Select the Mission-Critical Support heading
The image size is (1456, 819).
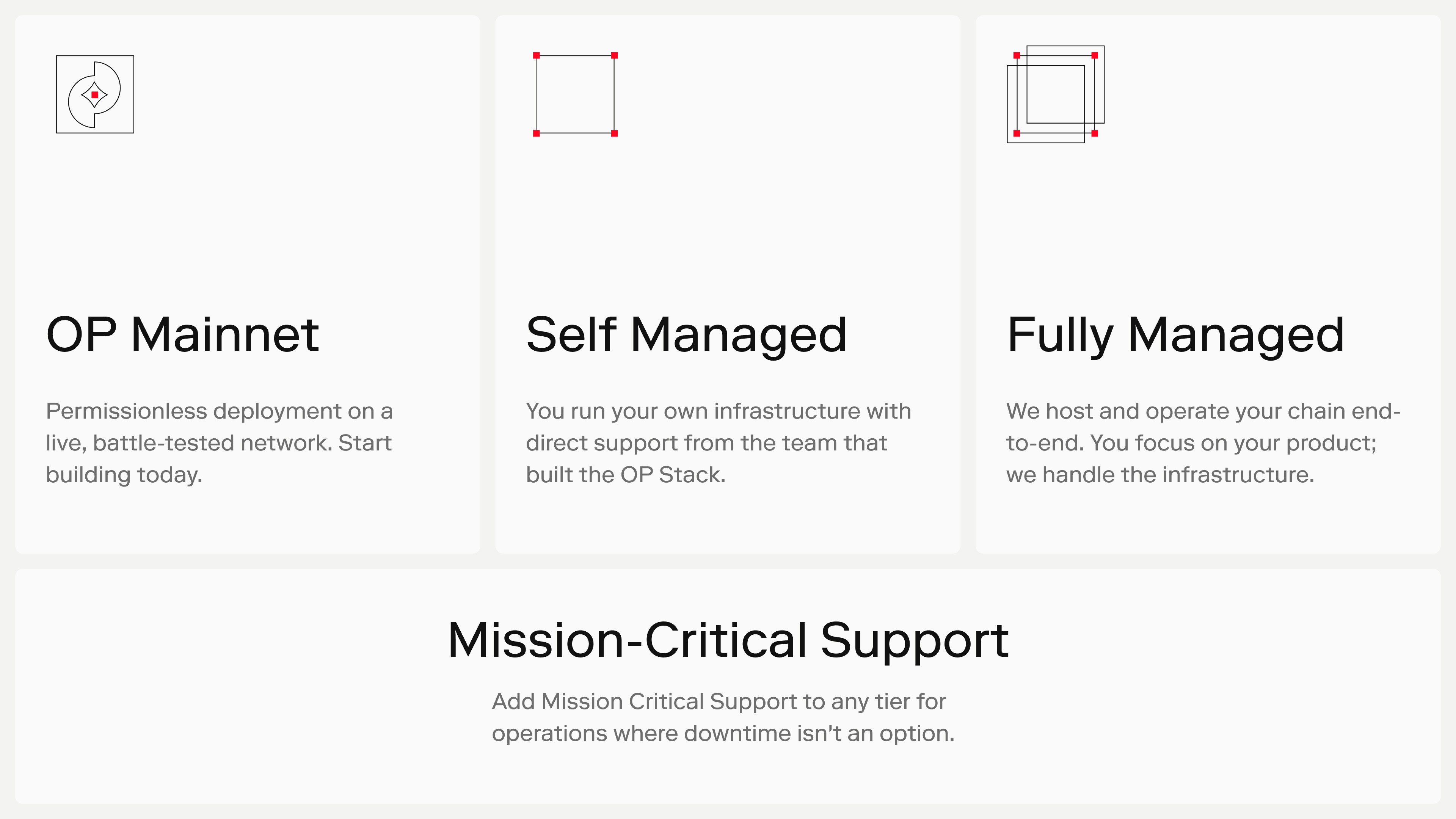(x=728, y=640)
